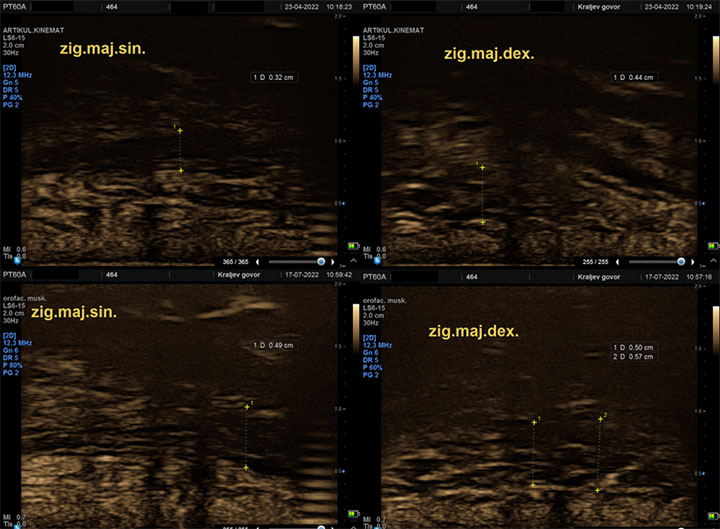Screen dimensions: 720x529
Task: Click next-frame arrow in top-right cine bar
Action: 693,261
